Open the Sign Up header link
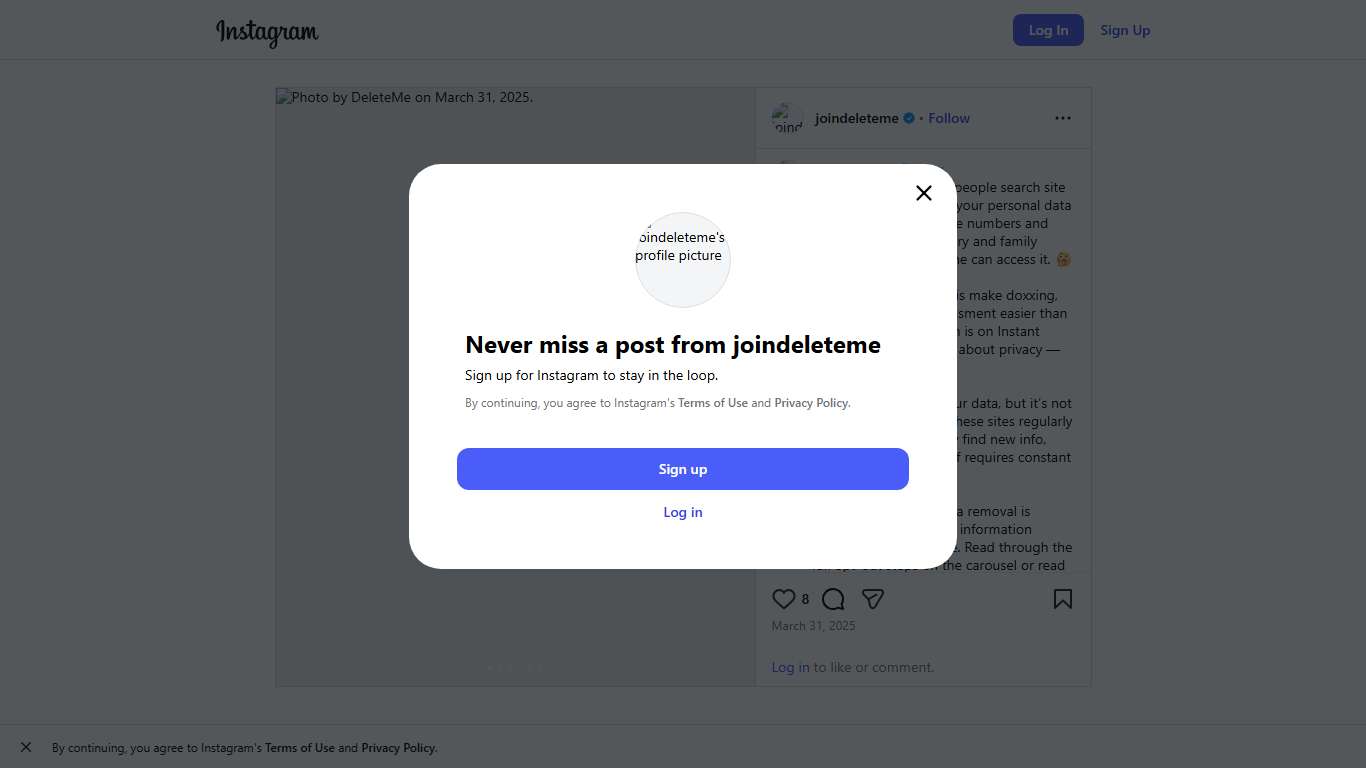Screen dimensions: 1366x768 click(1125, 30)
